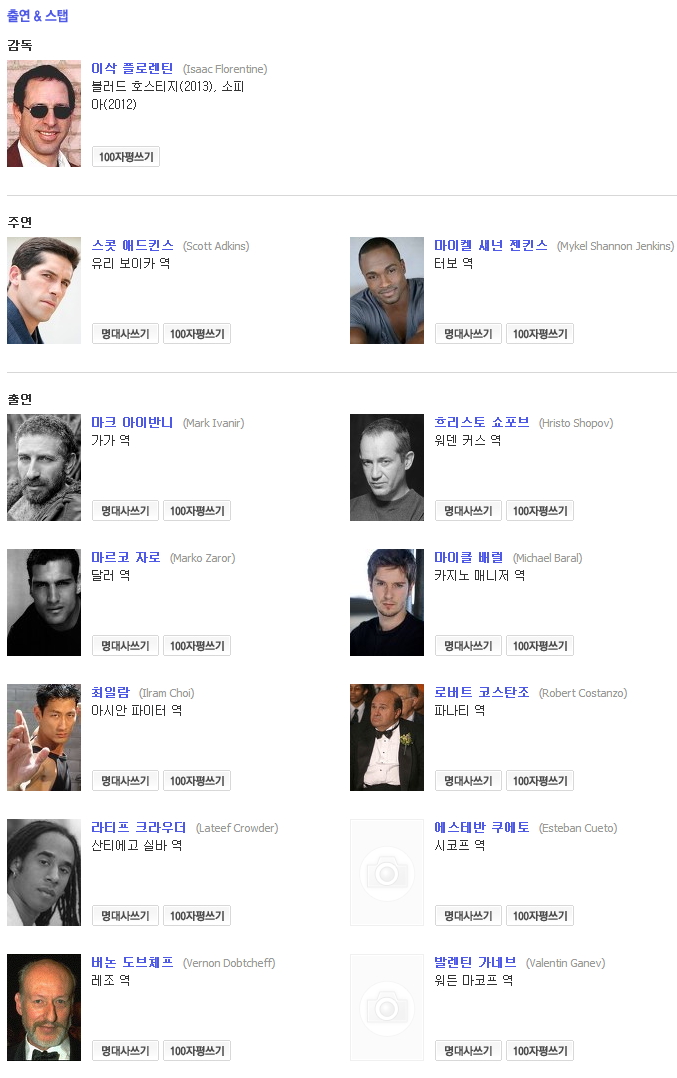
Task: Open the 버논 도브체프 name link
Action: click(x=132, y=962)
